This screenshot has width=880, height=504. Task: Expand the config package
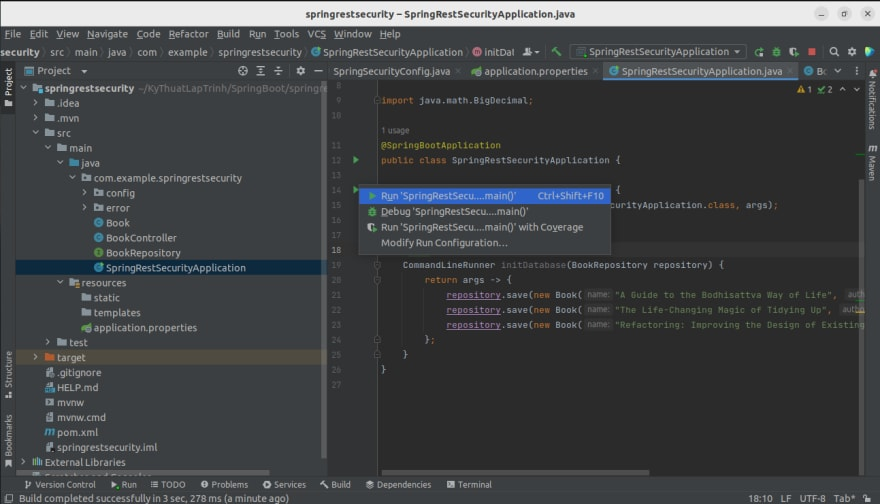pyautogui.click(x=85, y=193)
